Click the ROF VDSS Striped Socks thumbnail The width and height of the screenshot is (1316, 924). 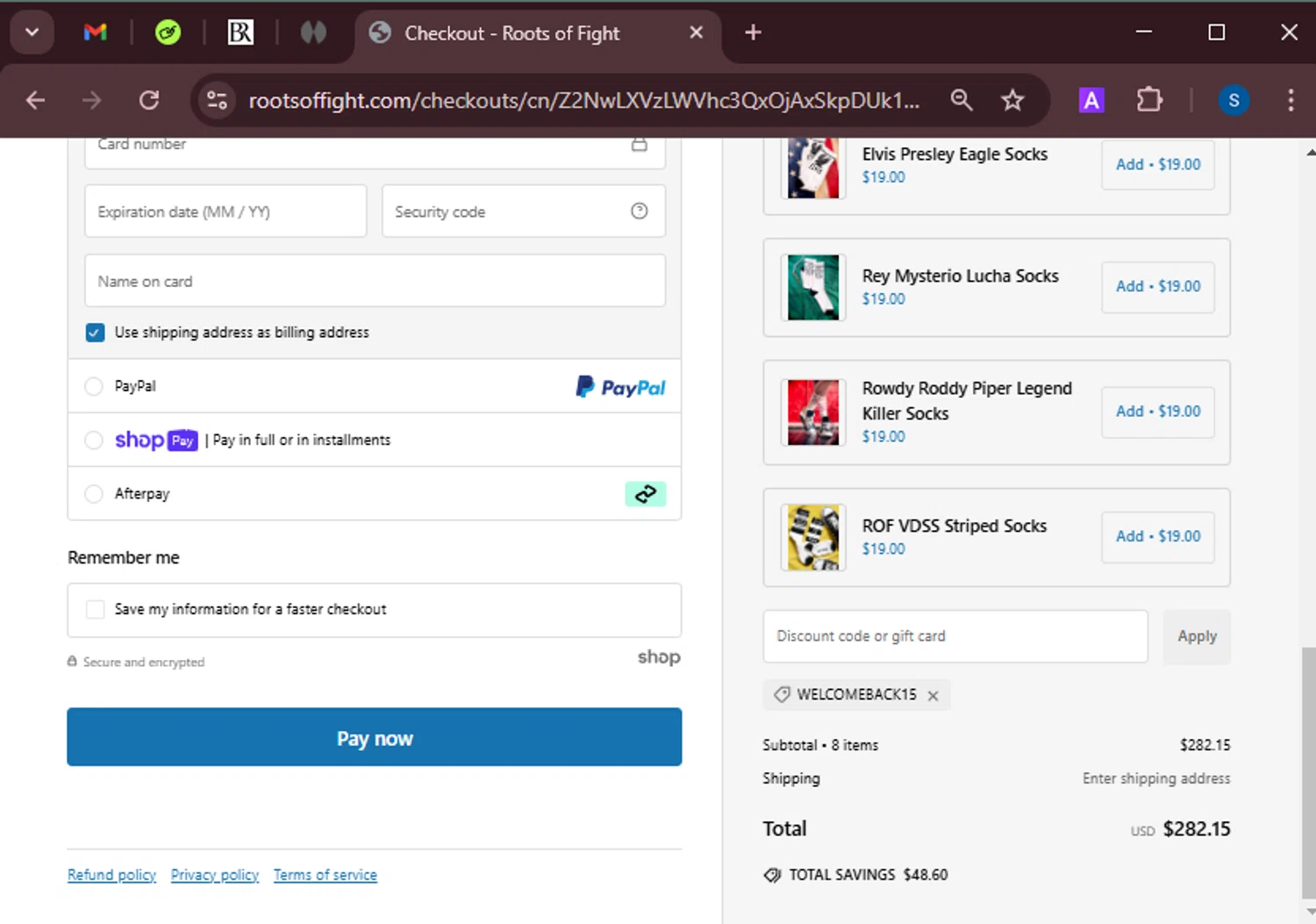click(813, 537)
